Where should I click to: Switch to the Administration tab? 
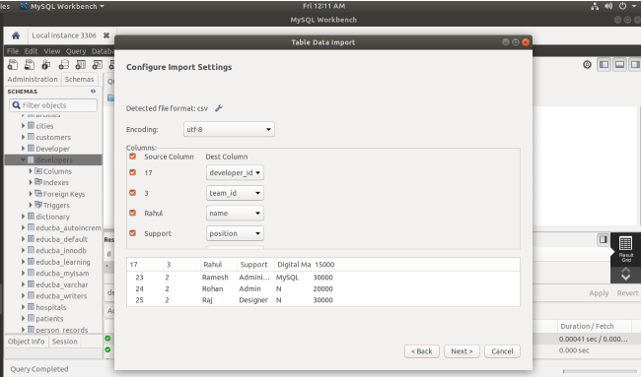click(x=32, y=79)
